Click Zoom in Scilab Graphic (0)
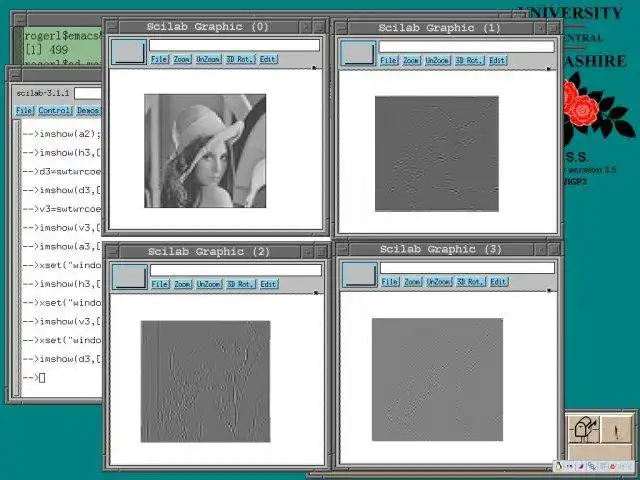 click(182, 59)
